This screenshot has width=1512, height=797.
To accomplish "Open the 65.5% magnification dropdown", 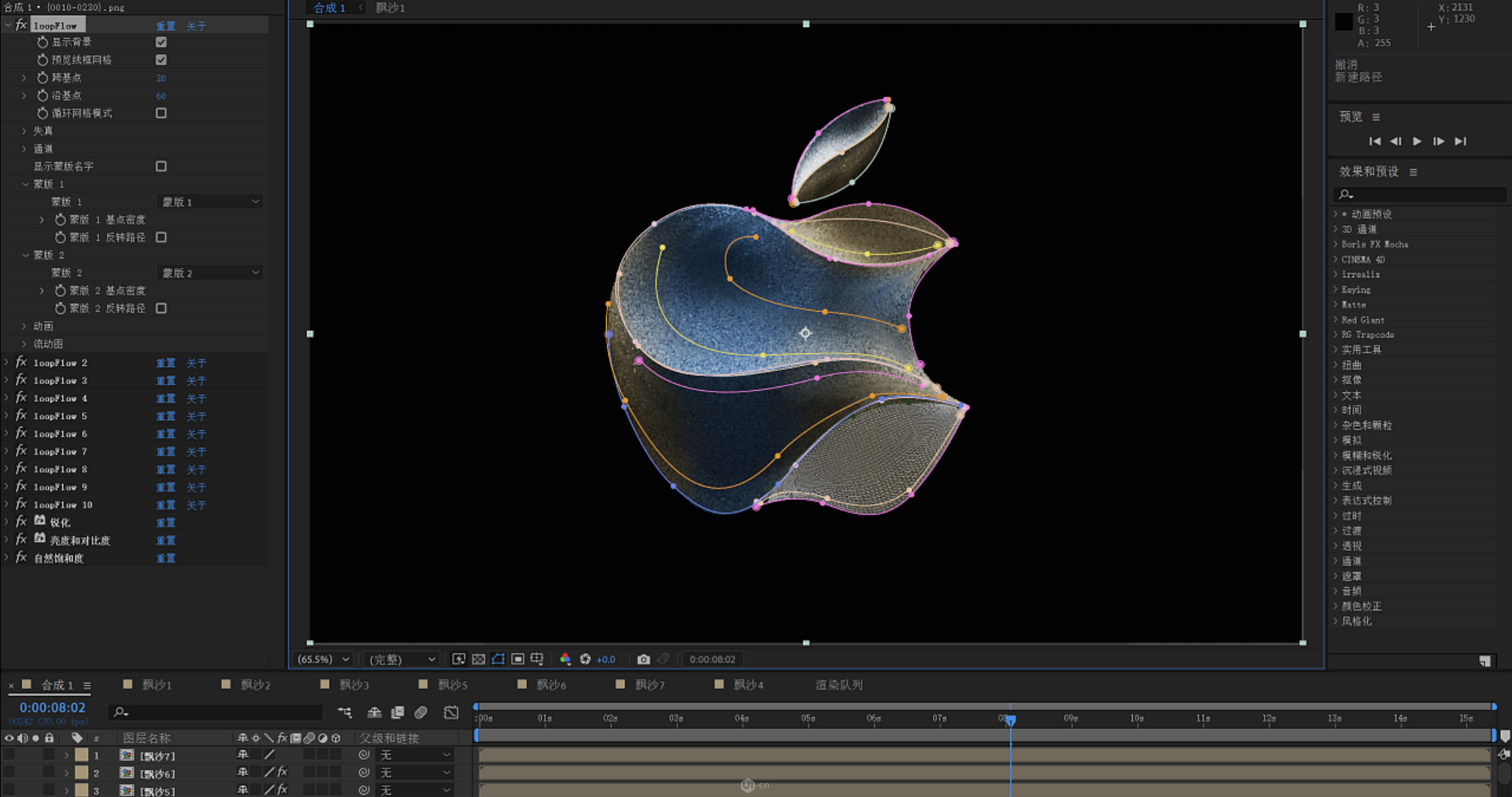I will (x=322, y=659).
